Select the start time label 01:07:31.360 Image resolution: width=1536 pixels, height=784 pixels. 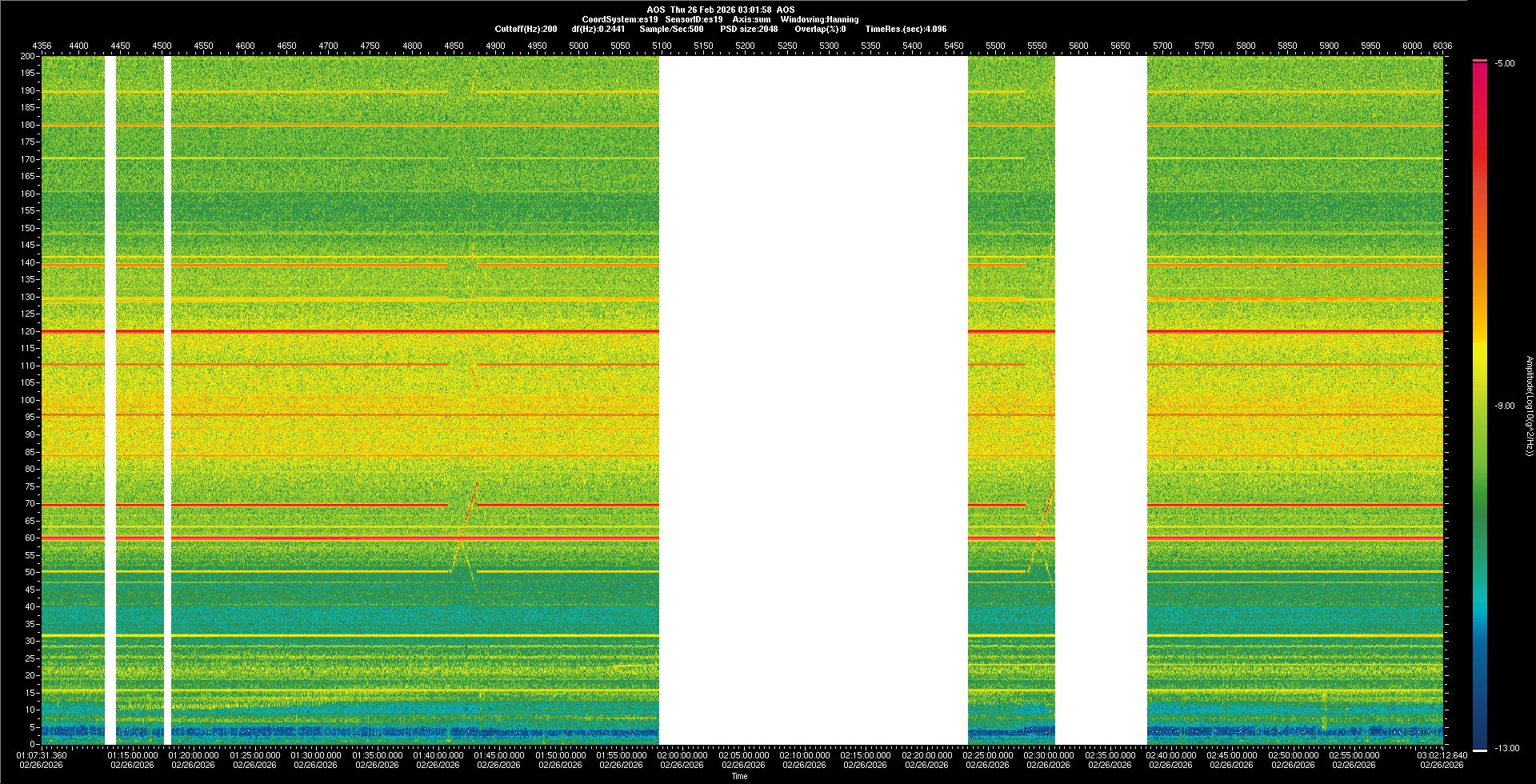(42, 755)
